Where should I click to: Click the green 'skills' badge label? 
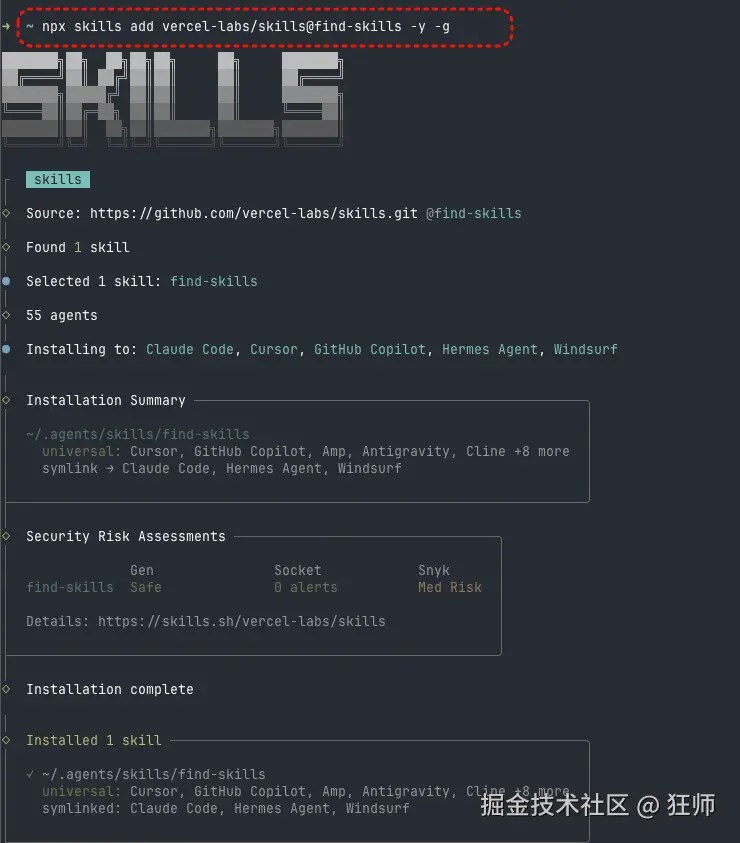[58, 179]
